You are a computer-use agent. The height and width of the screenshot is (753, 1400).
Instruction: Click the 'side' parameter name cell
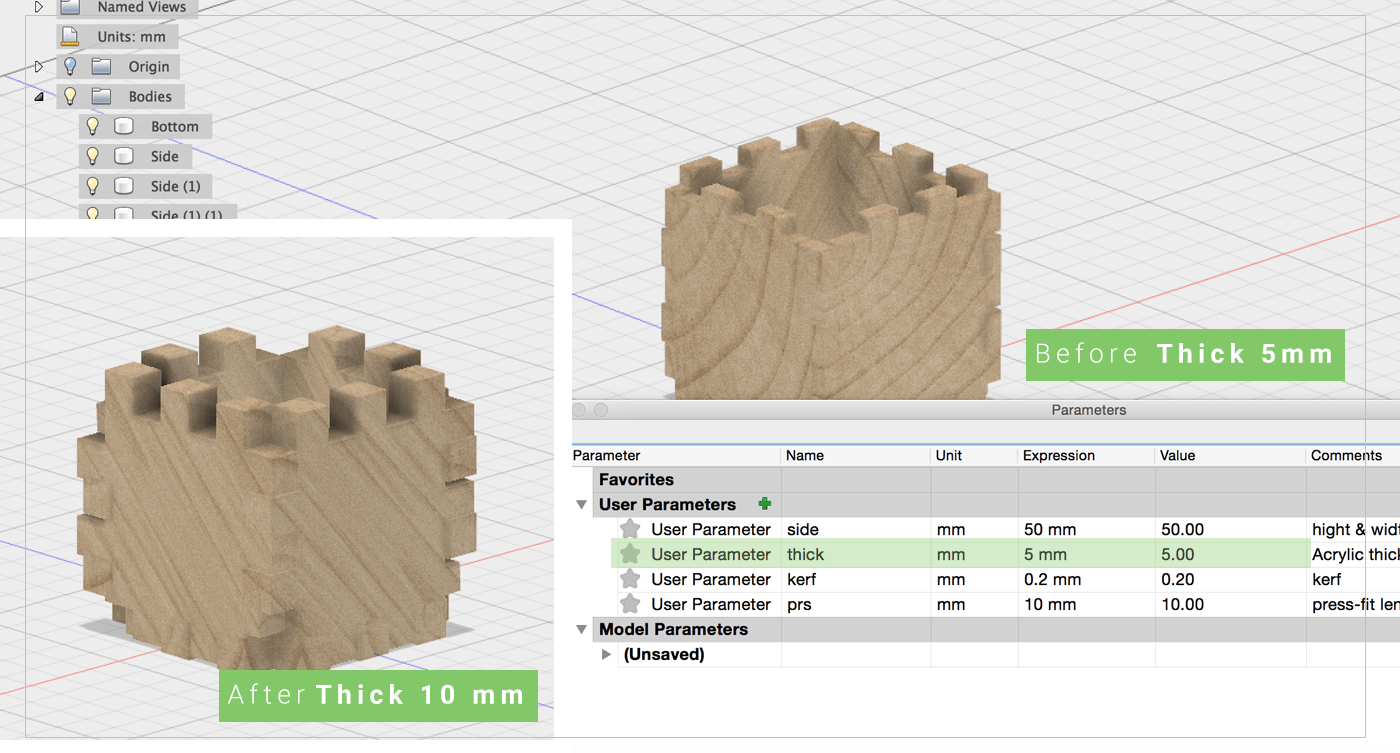(x=856, y=529)
